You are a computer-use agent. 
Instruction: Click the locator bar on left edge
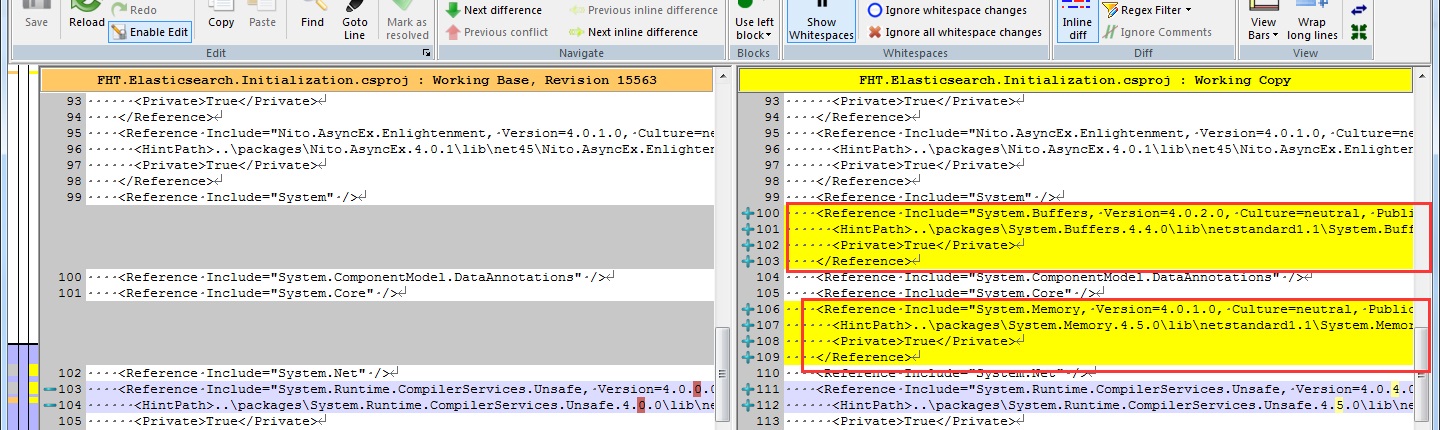coord(23,250)
